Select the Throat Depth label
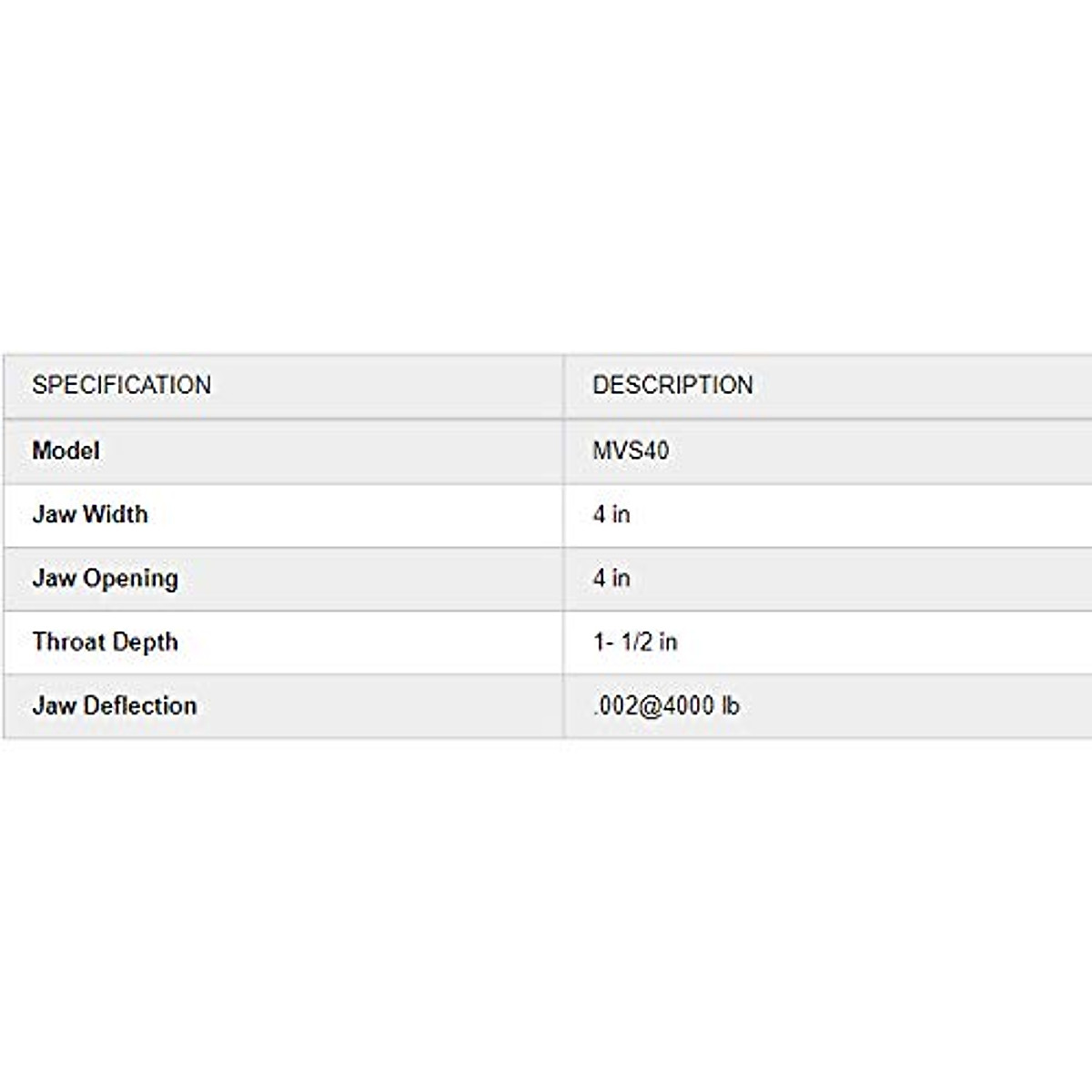The image size is (1092, 1092). (x=106, y=642)
